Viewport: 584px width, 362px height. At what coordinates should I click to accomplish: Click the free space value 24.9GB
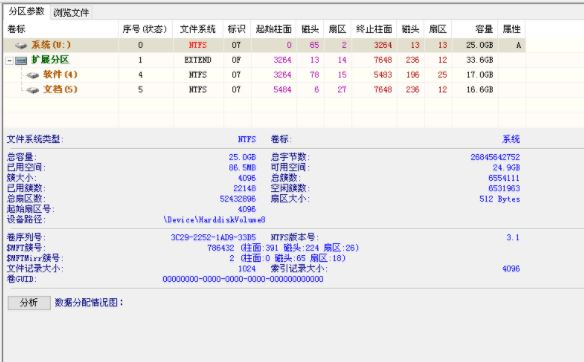click(506, 168)
